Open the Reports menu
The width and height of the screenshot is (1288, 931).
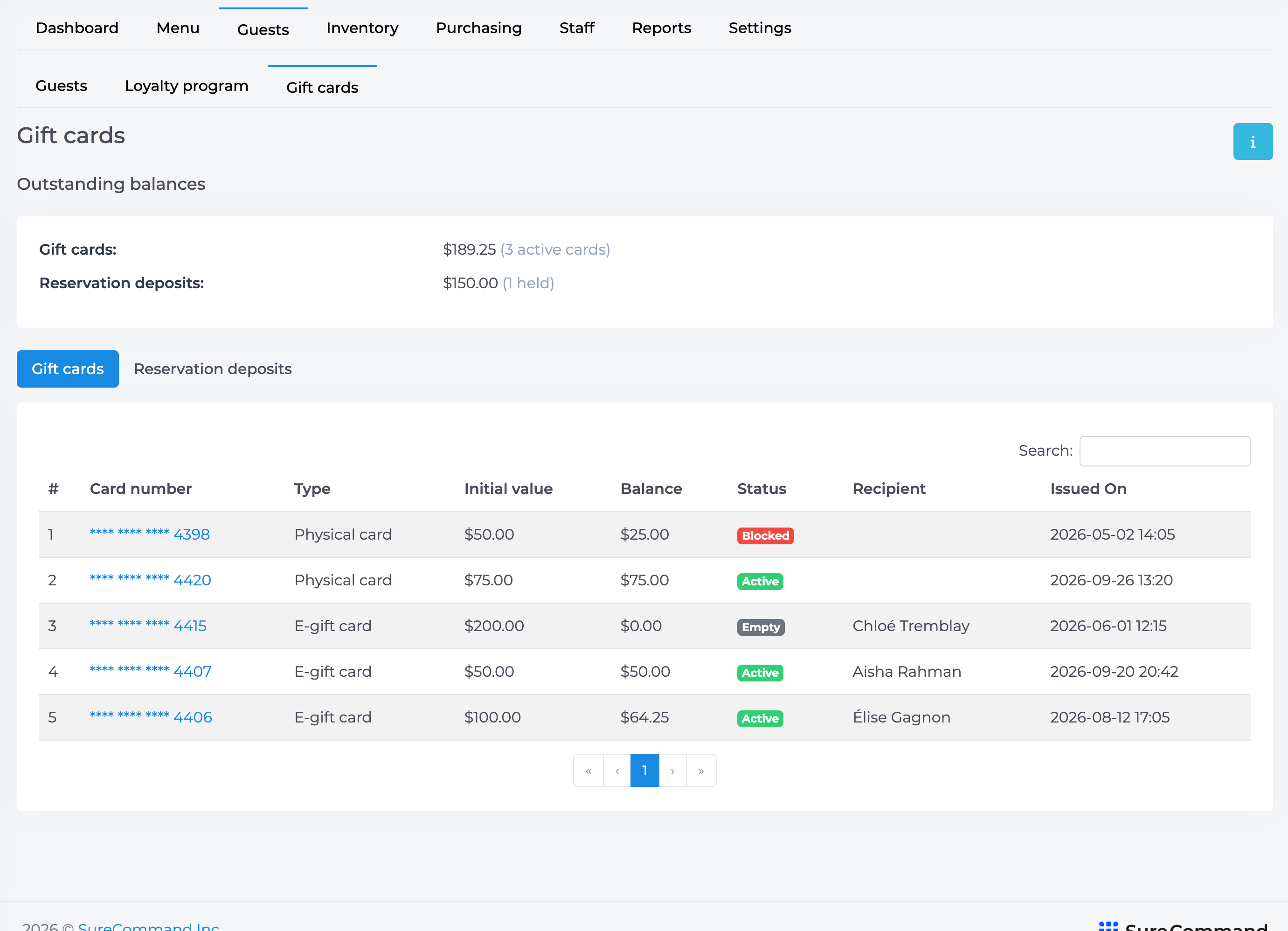tap(661, 28)
